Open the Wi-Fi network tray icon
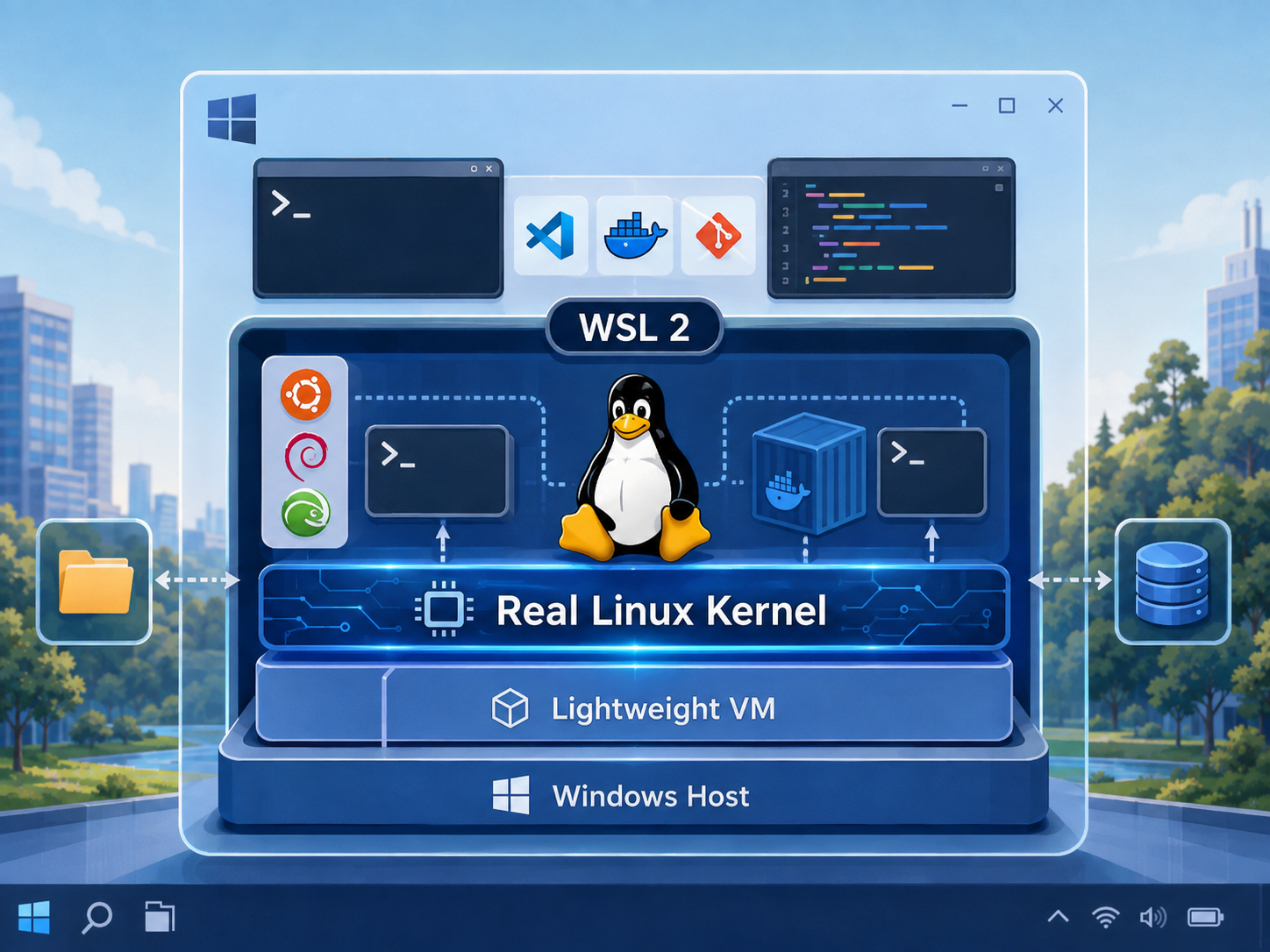The image size is (1270, 952). tap(1106, 917)
